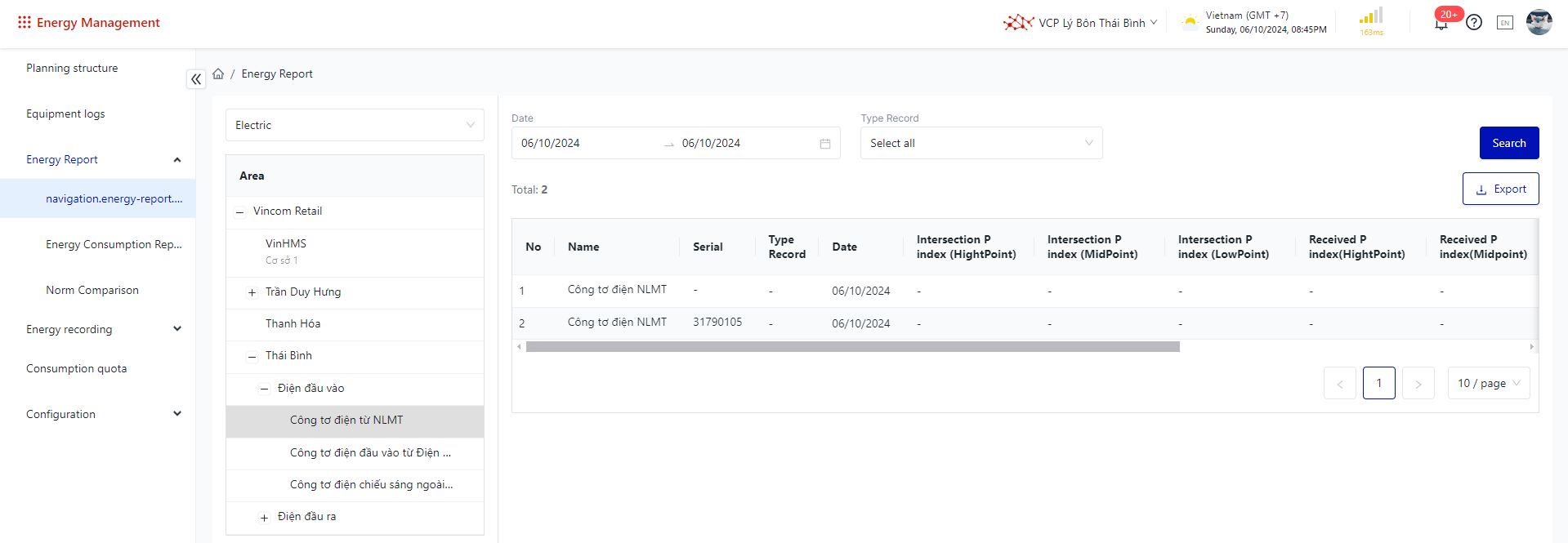Screen dimensions: 1568x543
Task: Collapse the sidebar with double-chevron icon
Action: tap(196, 79)
